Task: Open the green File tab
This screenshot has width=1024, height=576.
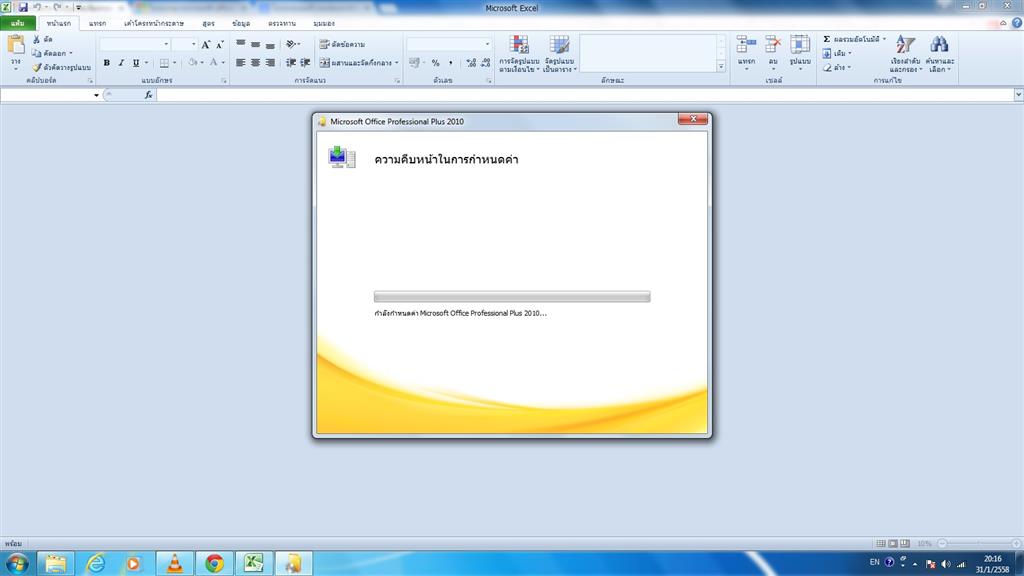Action: click(18, 23)
